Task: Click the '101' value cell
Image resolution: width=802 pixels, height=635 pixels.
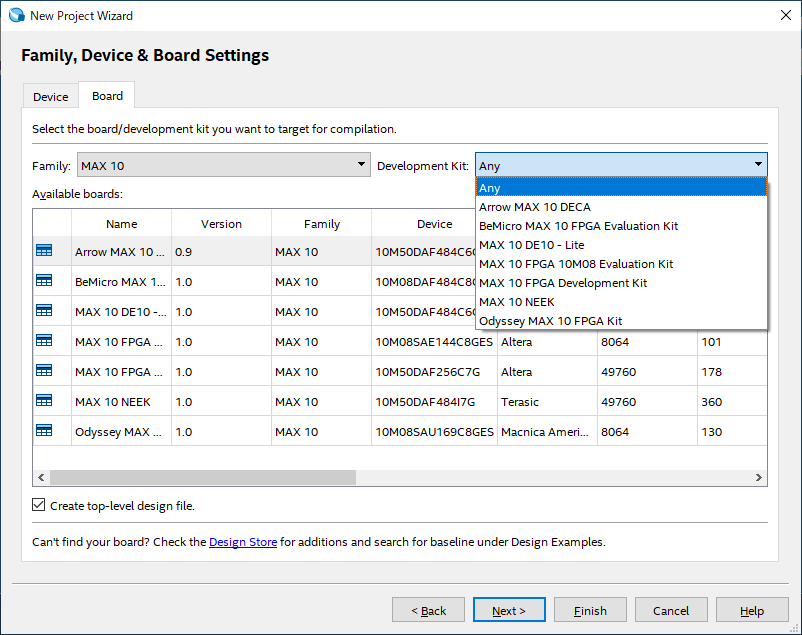Action: coord(732,341)
